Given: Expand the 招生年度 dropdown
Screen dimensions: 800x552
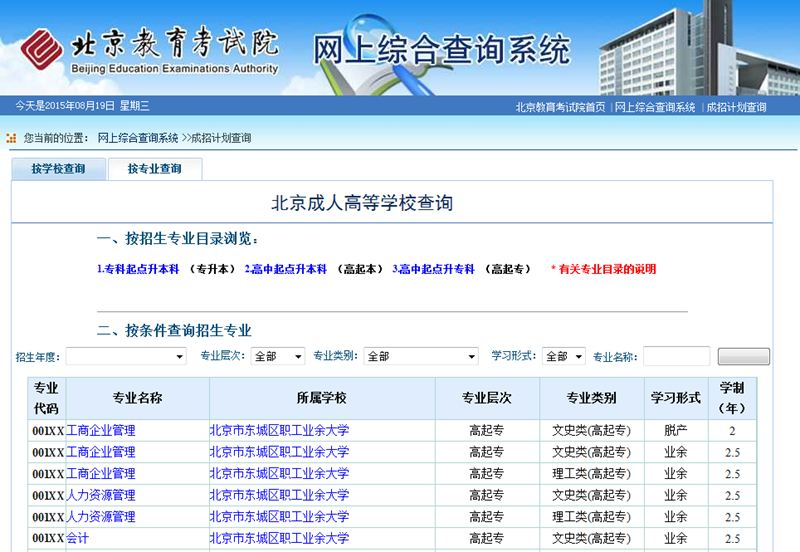Looking at the screenshot, I should (126, 356).
